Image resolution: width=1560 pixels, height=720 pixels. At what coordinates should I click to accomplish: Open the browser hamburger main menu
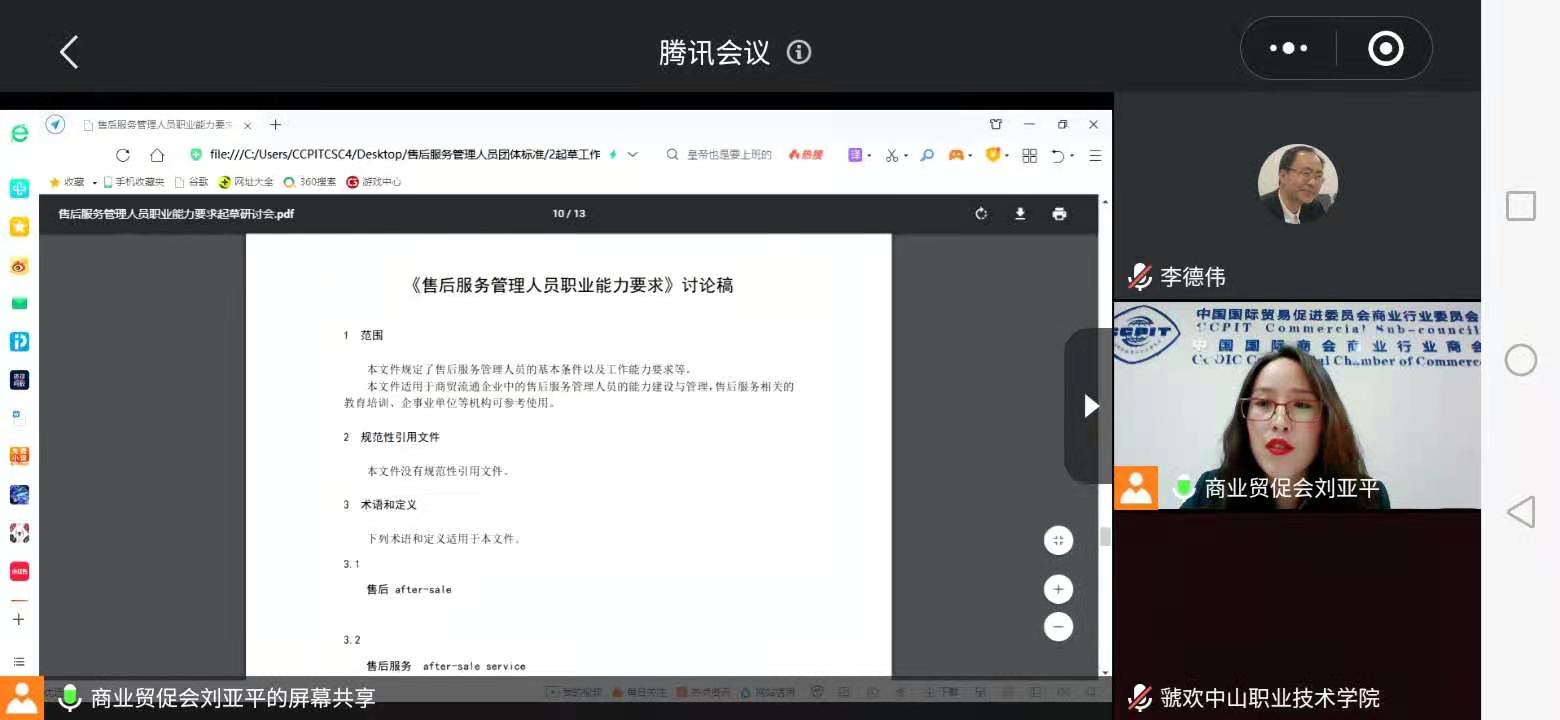coord(1095,155)
